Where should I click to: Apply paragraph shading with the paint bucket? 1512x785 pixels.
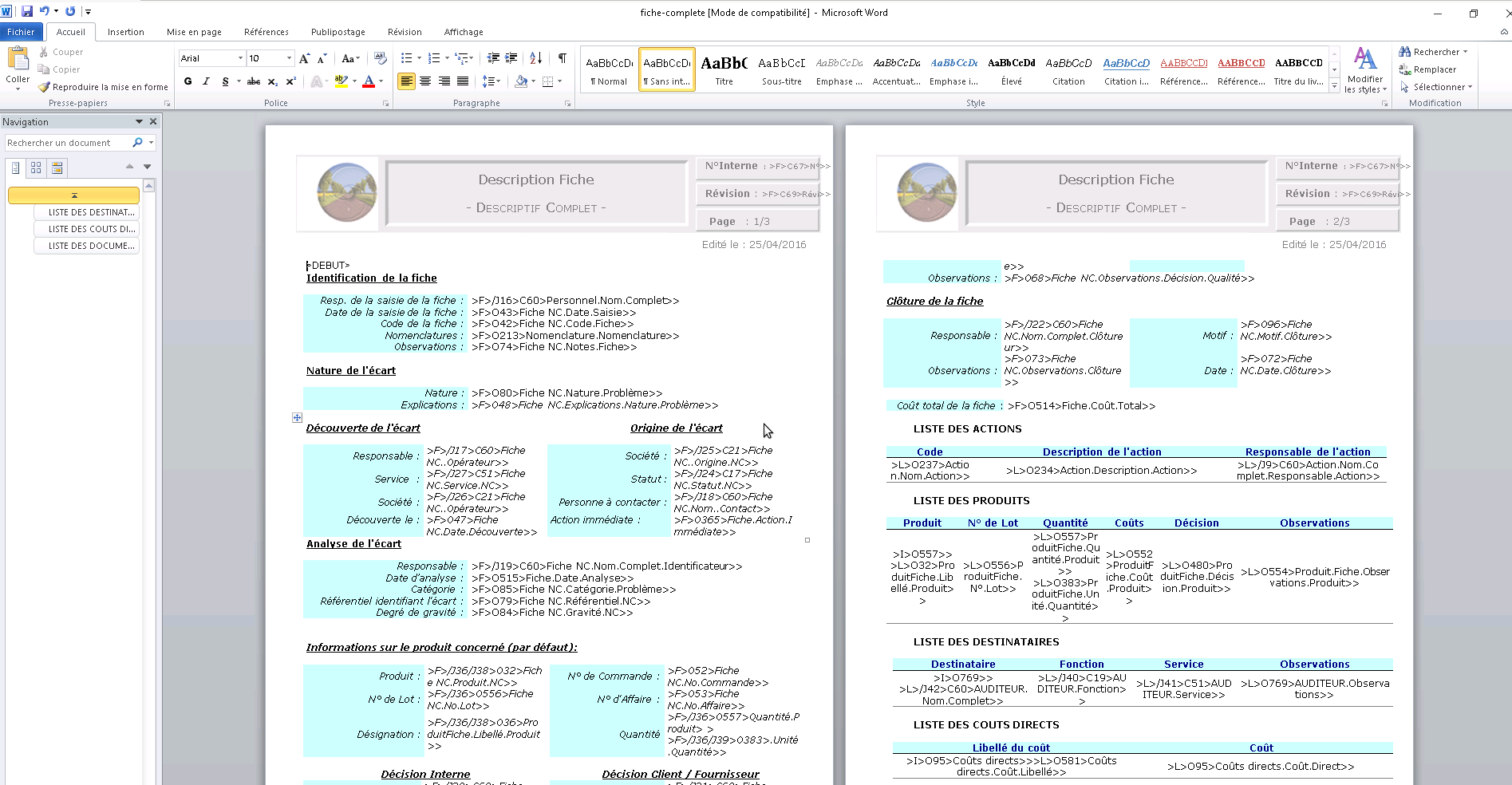[521, 81]
